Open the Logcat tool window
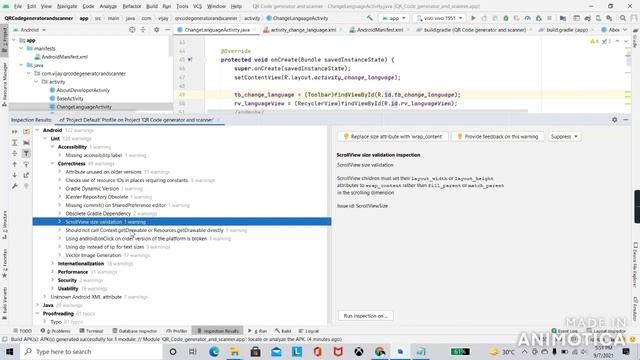640x360 pixels. (x=309, y=331)
